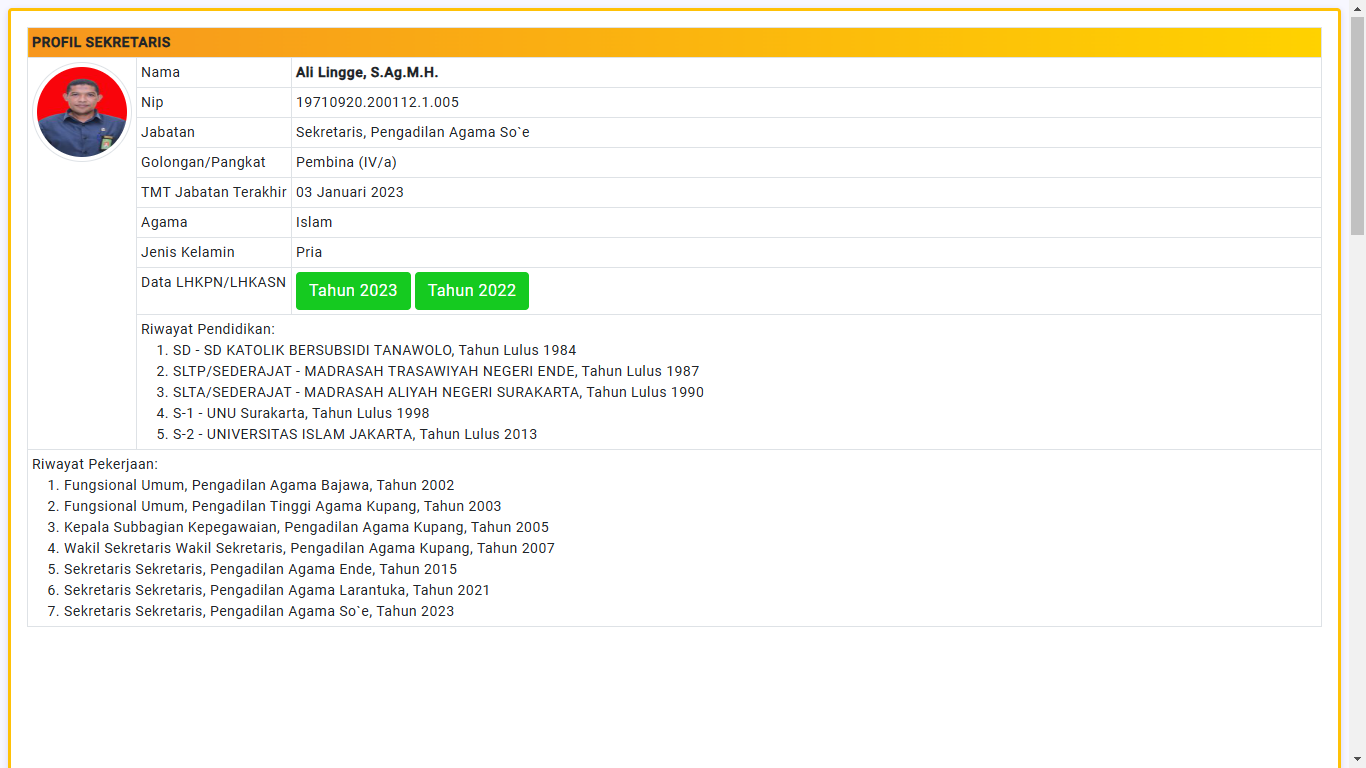Click the Nama label cell

(x=214, y=73)
